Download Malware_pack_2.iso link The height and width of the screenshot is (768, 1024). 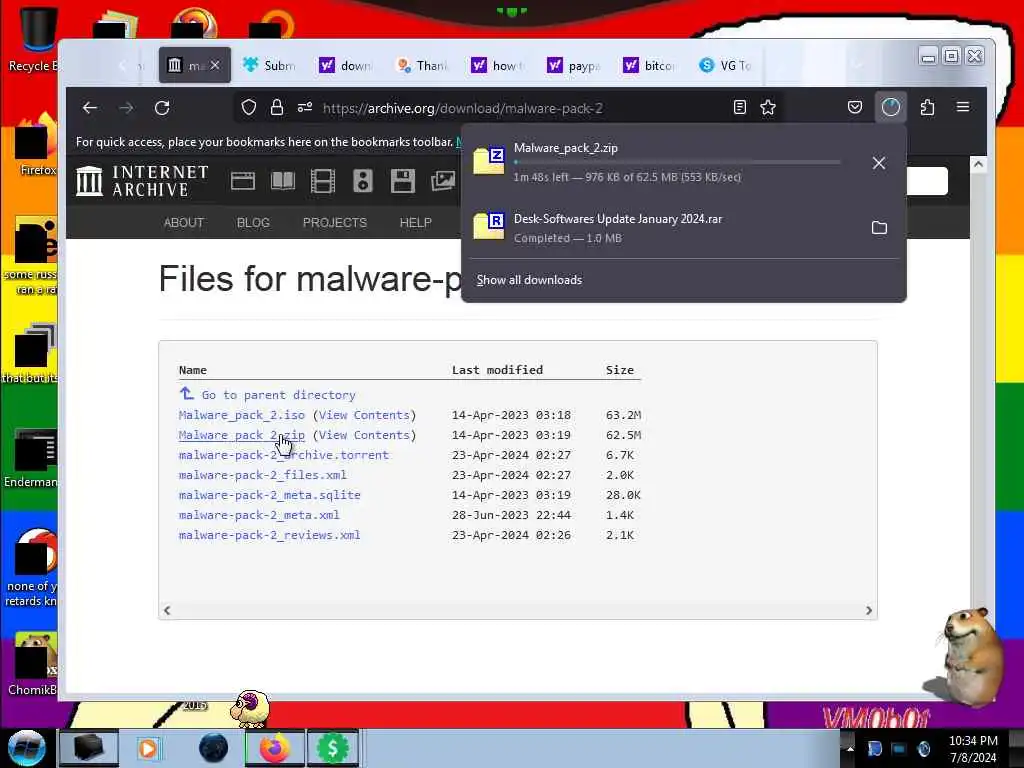[242, 415]
